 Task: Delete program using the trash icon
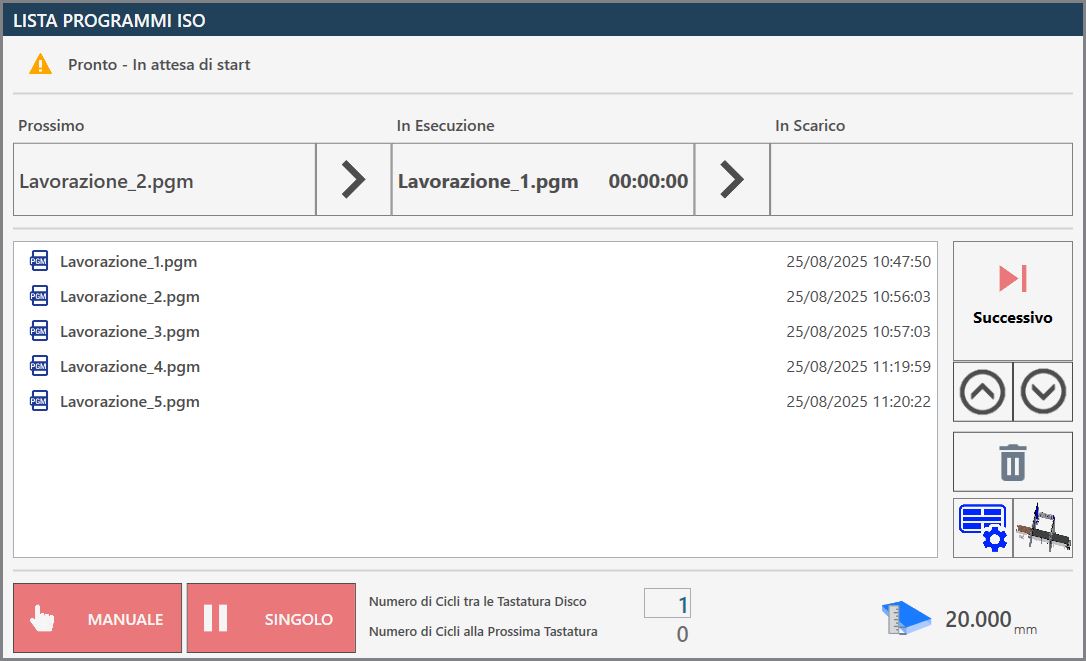tap(1013, 462)
